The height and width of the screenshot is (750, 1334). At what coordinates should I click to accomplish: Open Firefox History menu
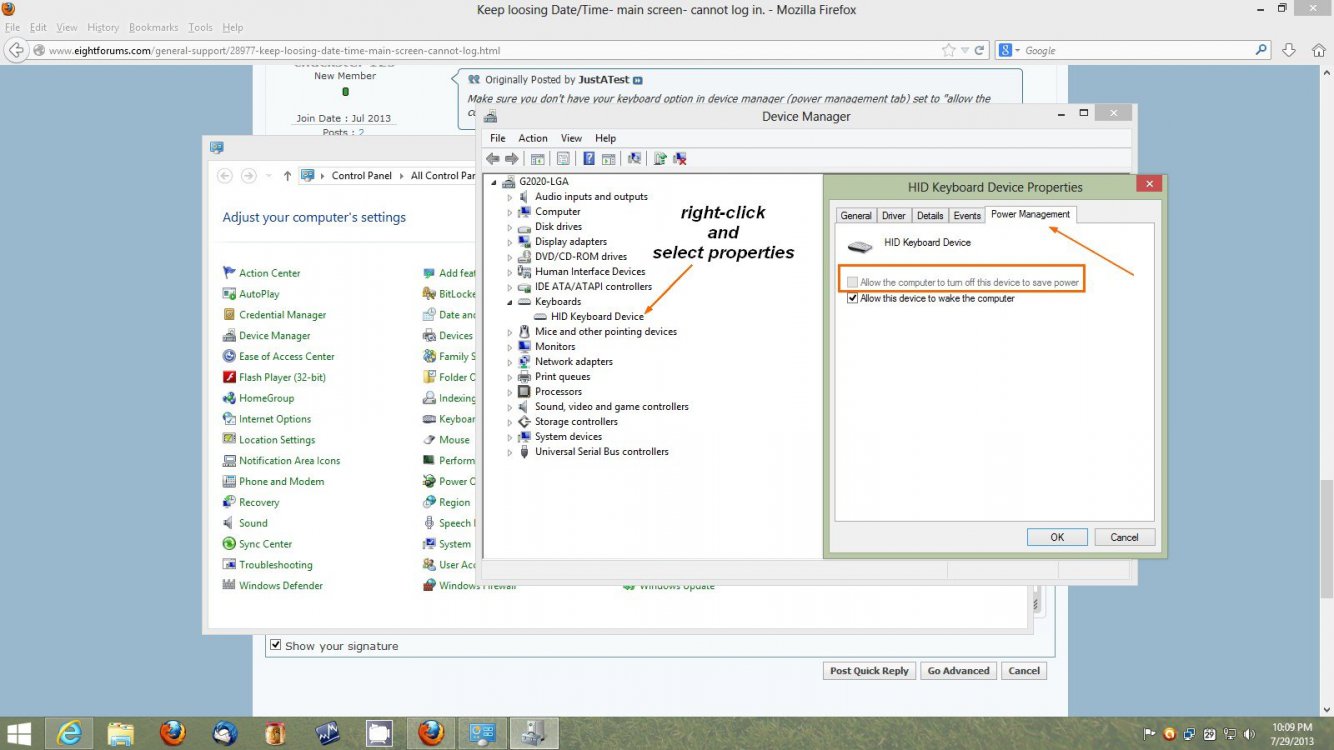[x=103, y=27]
